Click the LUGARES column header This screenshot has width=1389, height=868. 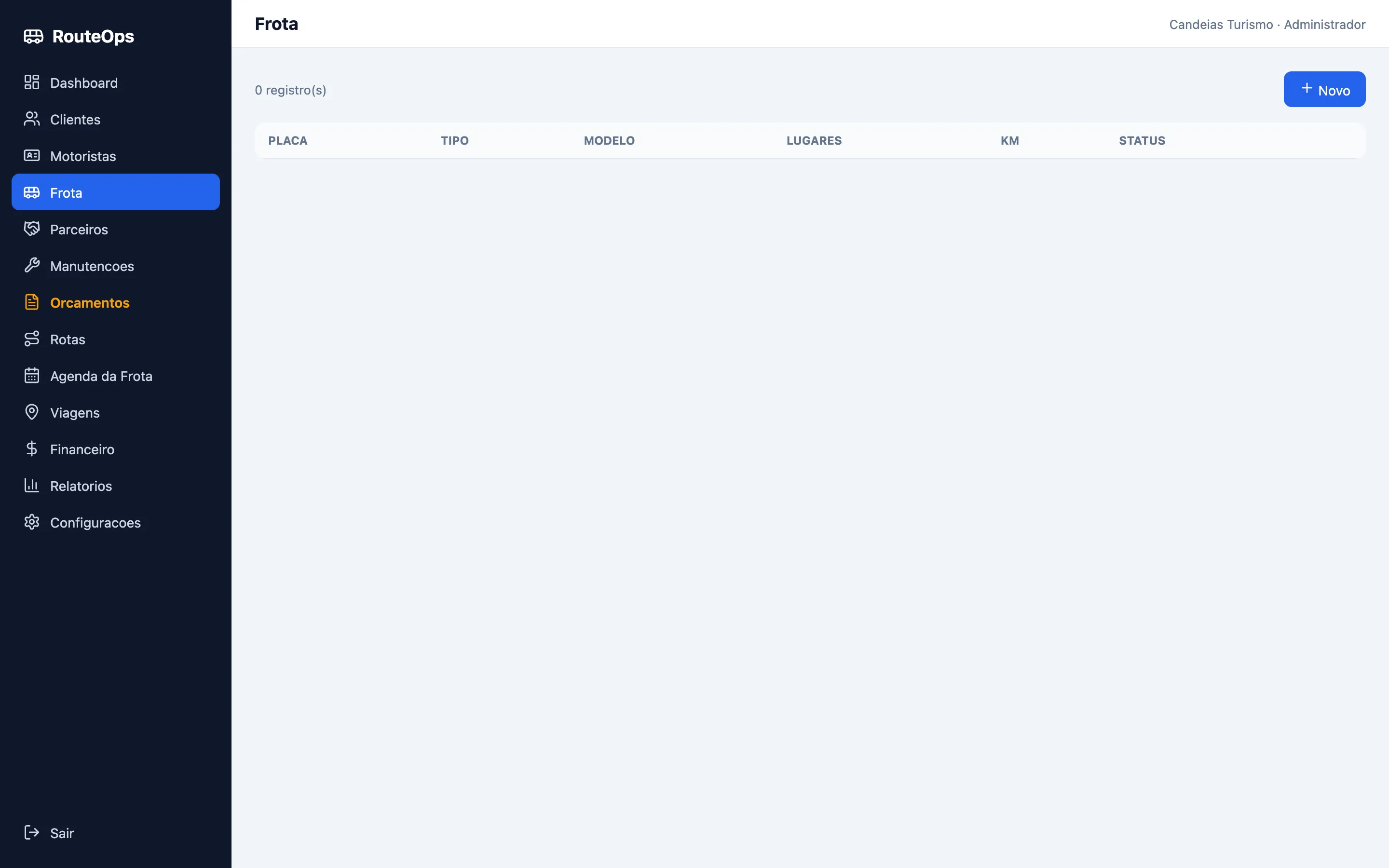tap(814, 141)
